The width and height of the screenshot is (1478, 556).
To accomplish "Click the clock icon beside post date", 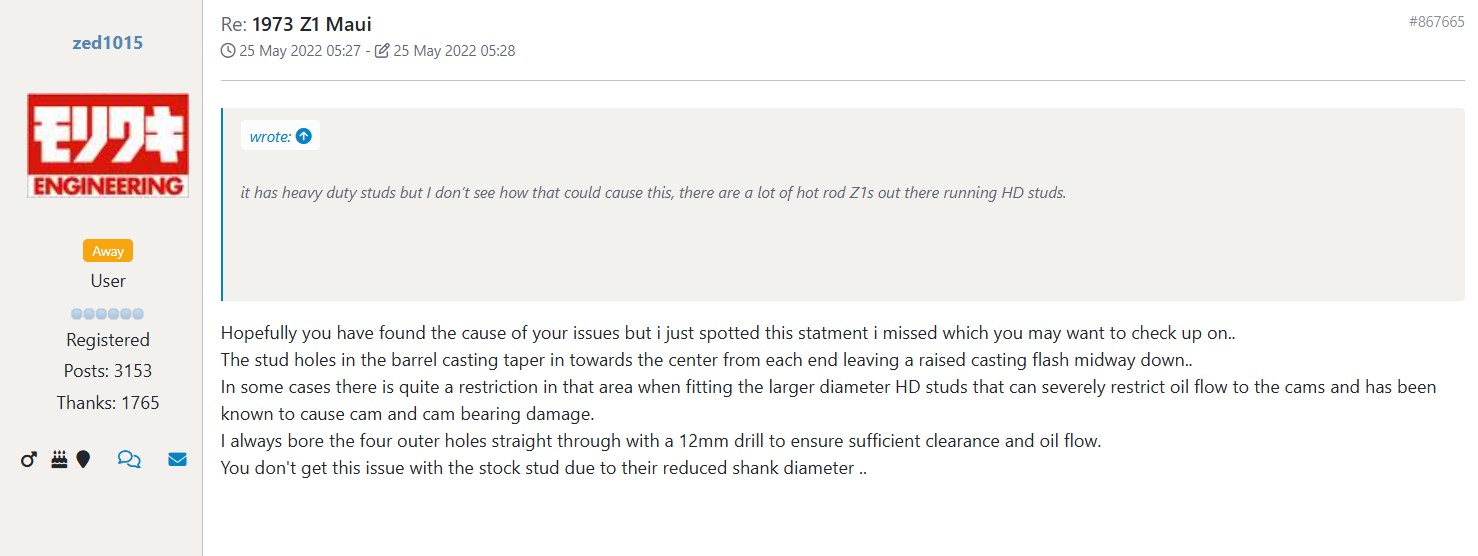I will pos(228,50).
